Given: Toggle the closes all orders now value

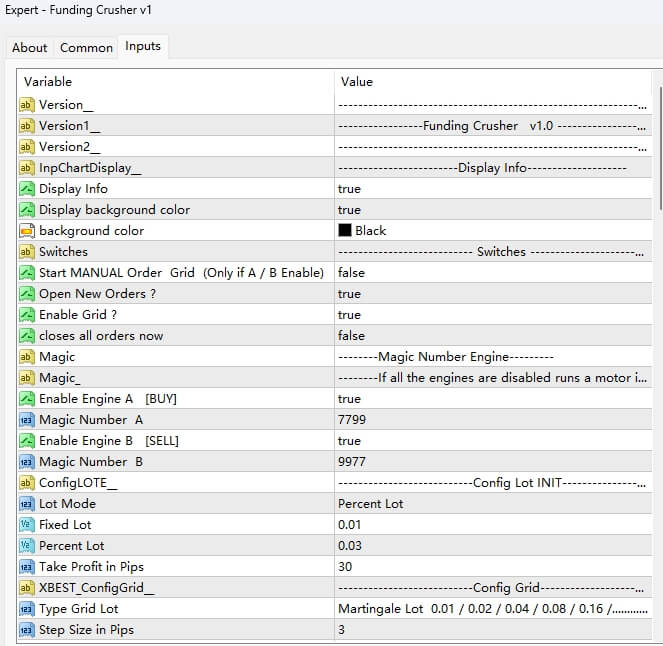Looking at the screenshot, I should tap(352, 336).
